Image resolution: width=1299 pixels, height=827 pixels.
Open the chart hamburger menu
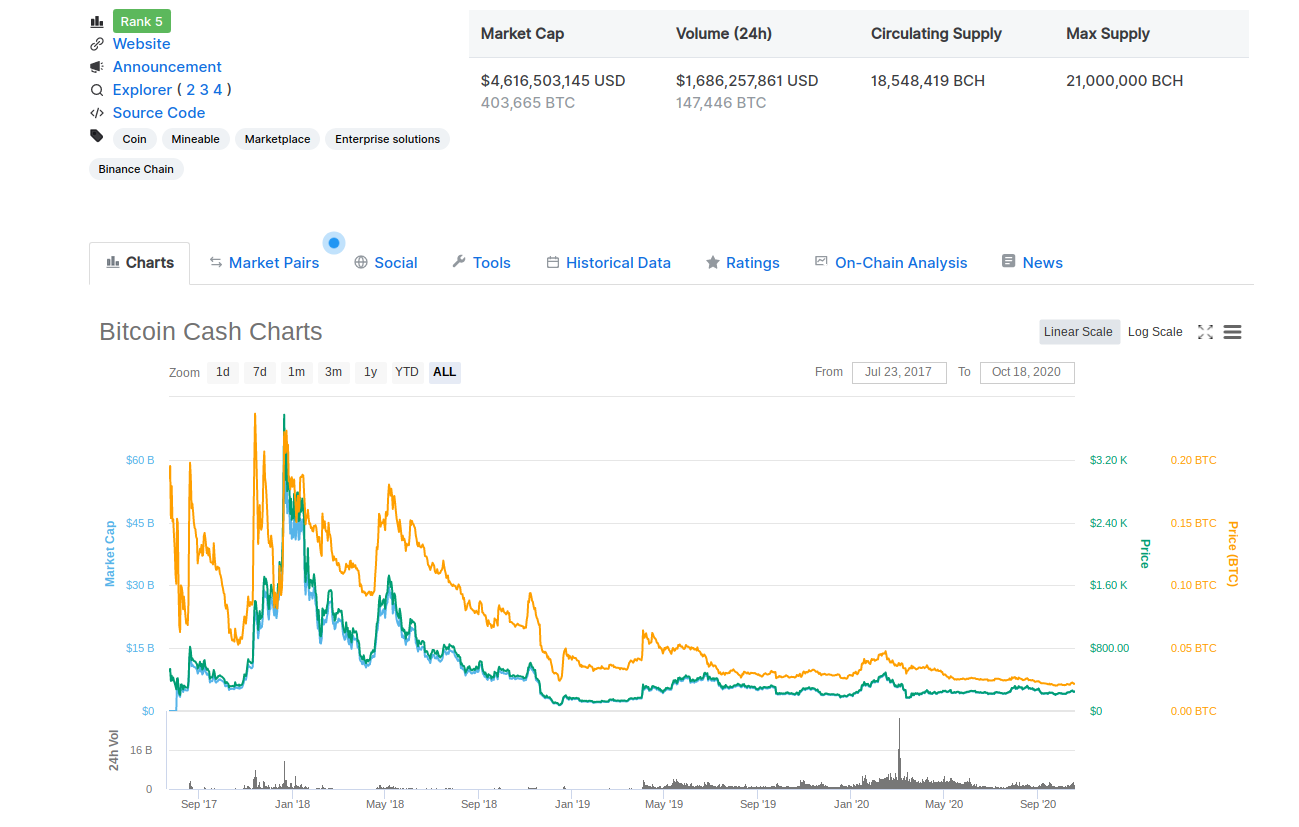[x=1232, y=332]
